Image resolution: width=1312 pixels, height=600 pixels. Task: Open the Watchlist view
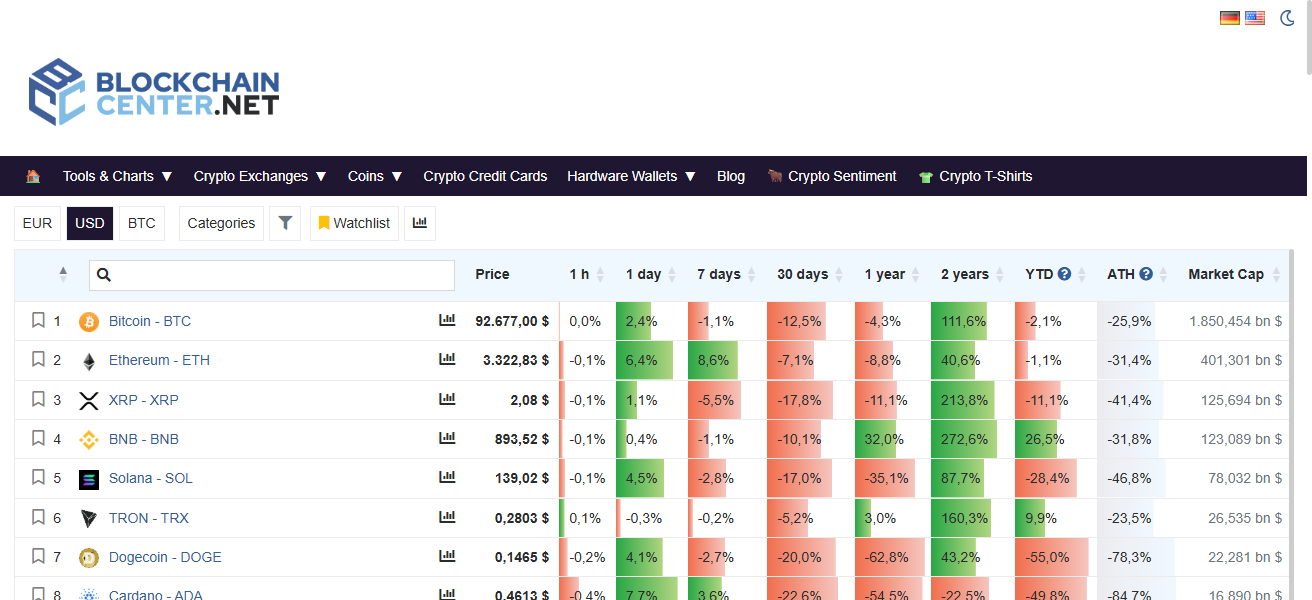point(354,223)
